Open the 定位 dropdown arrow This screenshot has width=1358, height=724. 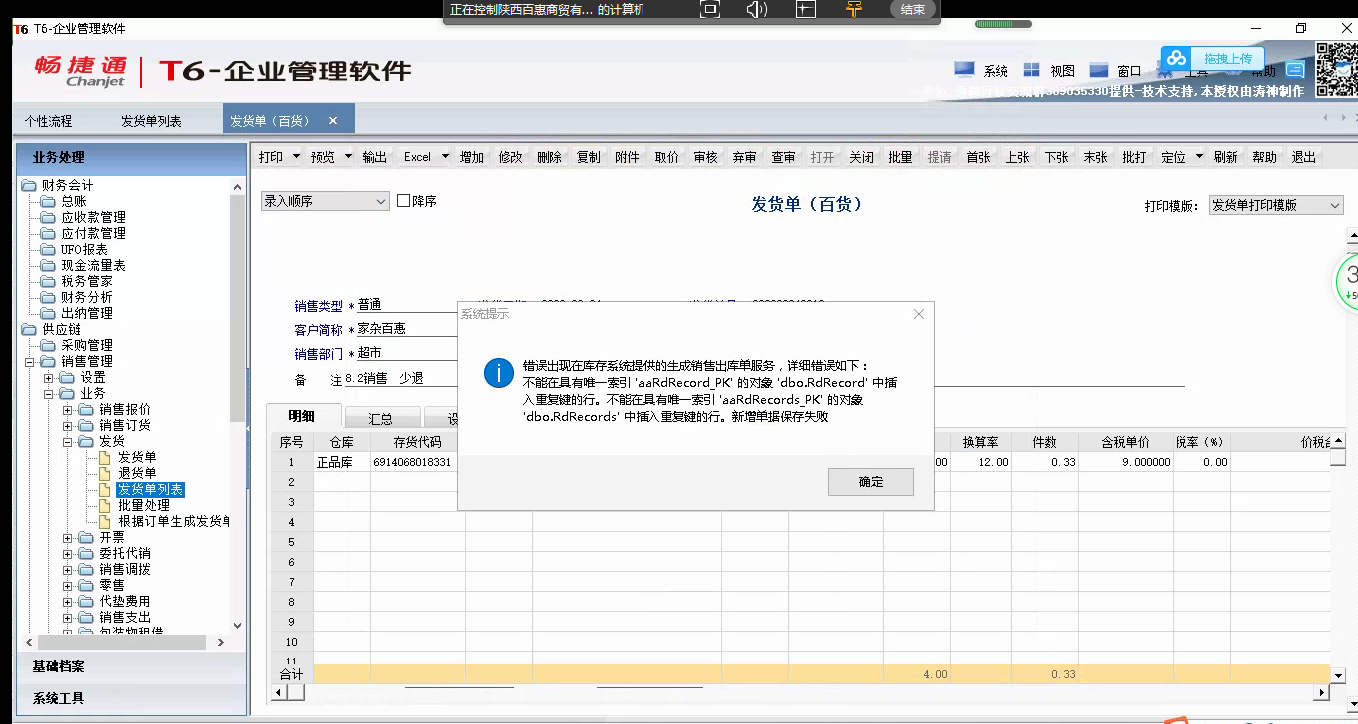click(1199, 157)
